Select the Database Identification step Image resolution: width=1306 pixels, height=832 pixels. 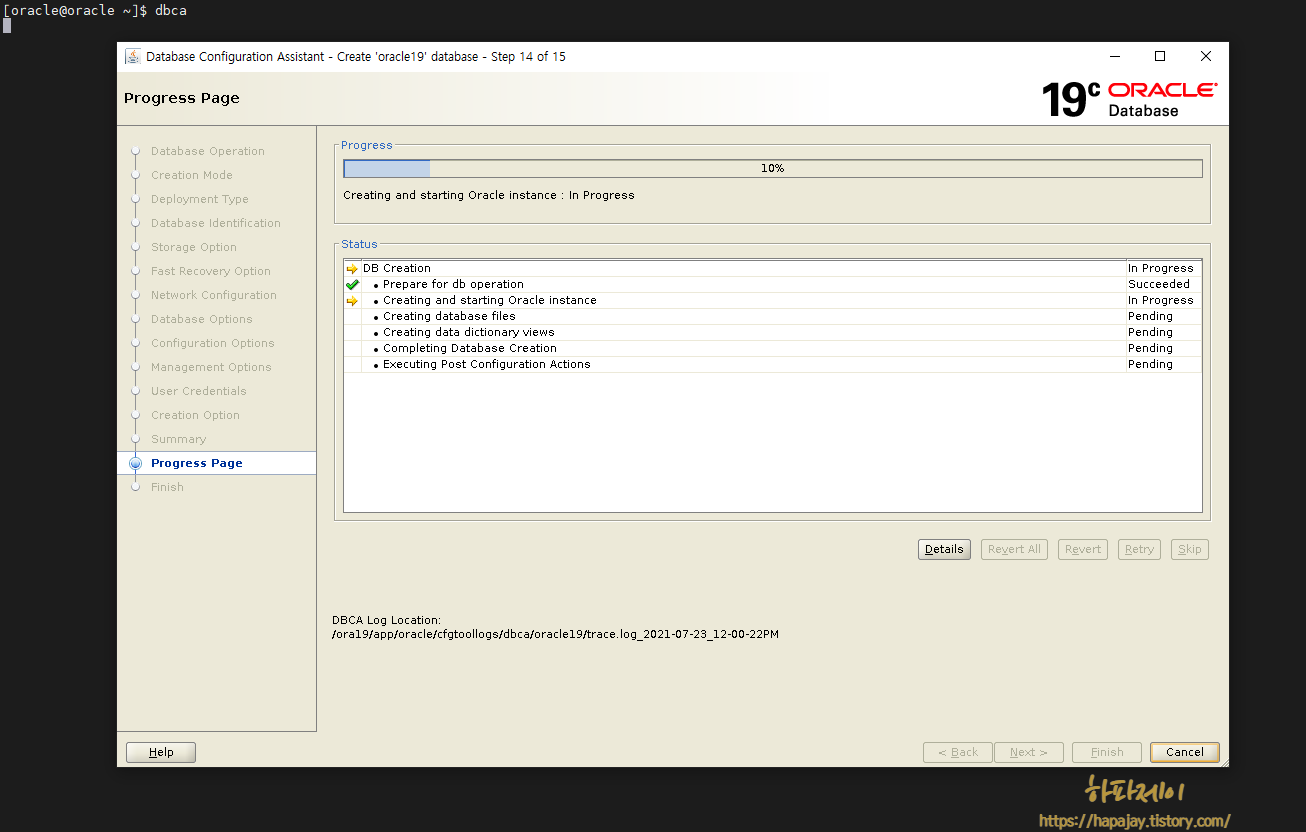pyautogui.click(x=216, y=223)
